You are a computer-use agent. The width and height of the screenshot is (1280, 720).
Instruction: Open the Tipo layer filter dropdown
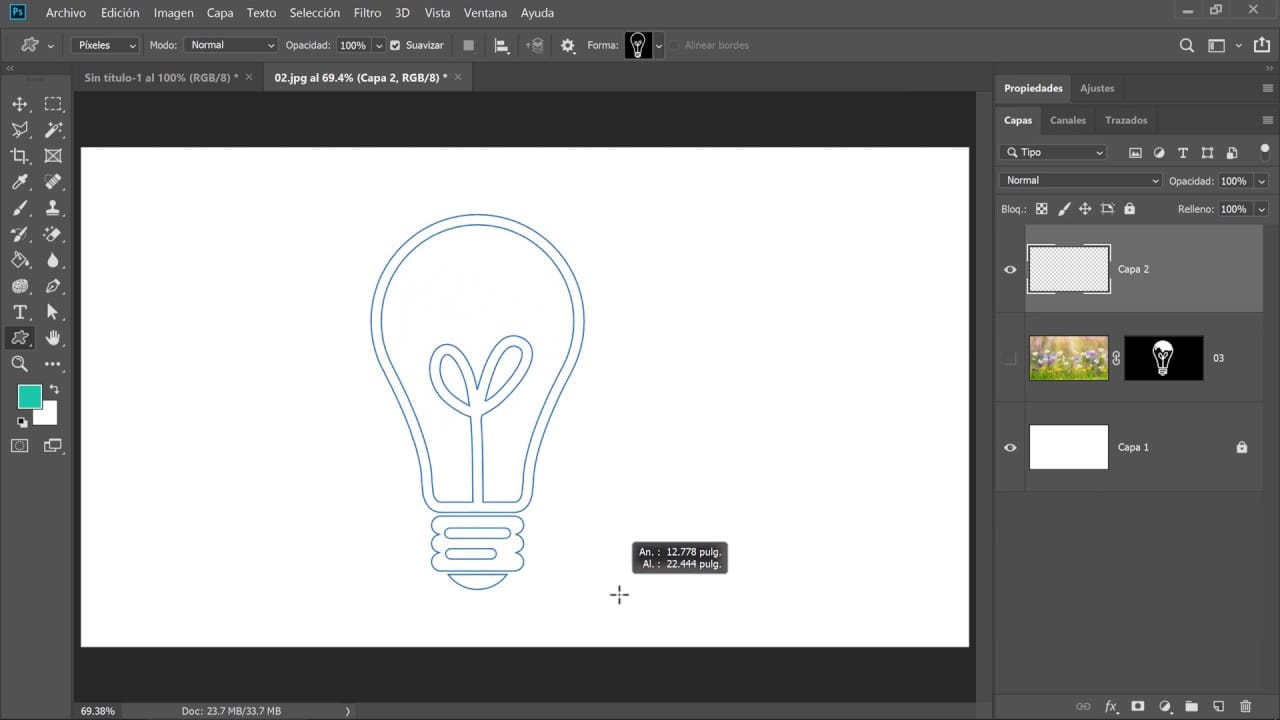(1053, 152)
